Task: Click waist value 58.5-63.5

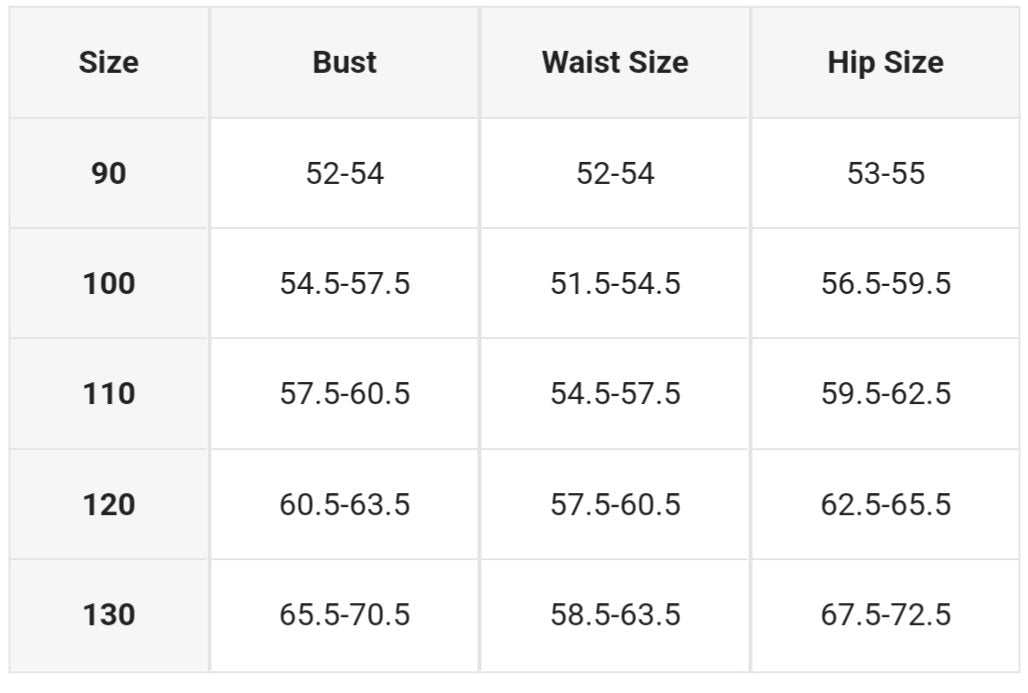Action: [x=615, y=614]
